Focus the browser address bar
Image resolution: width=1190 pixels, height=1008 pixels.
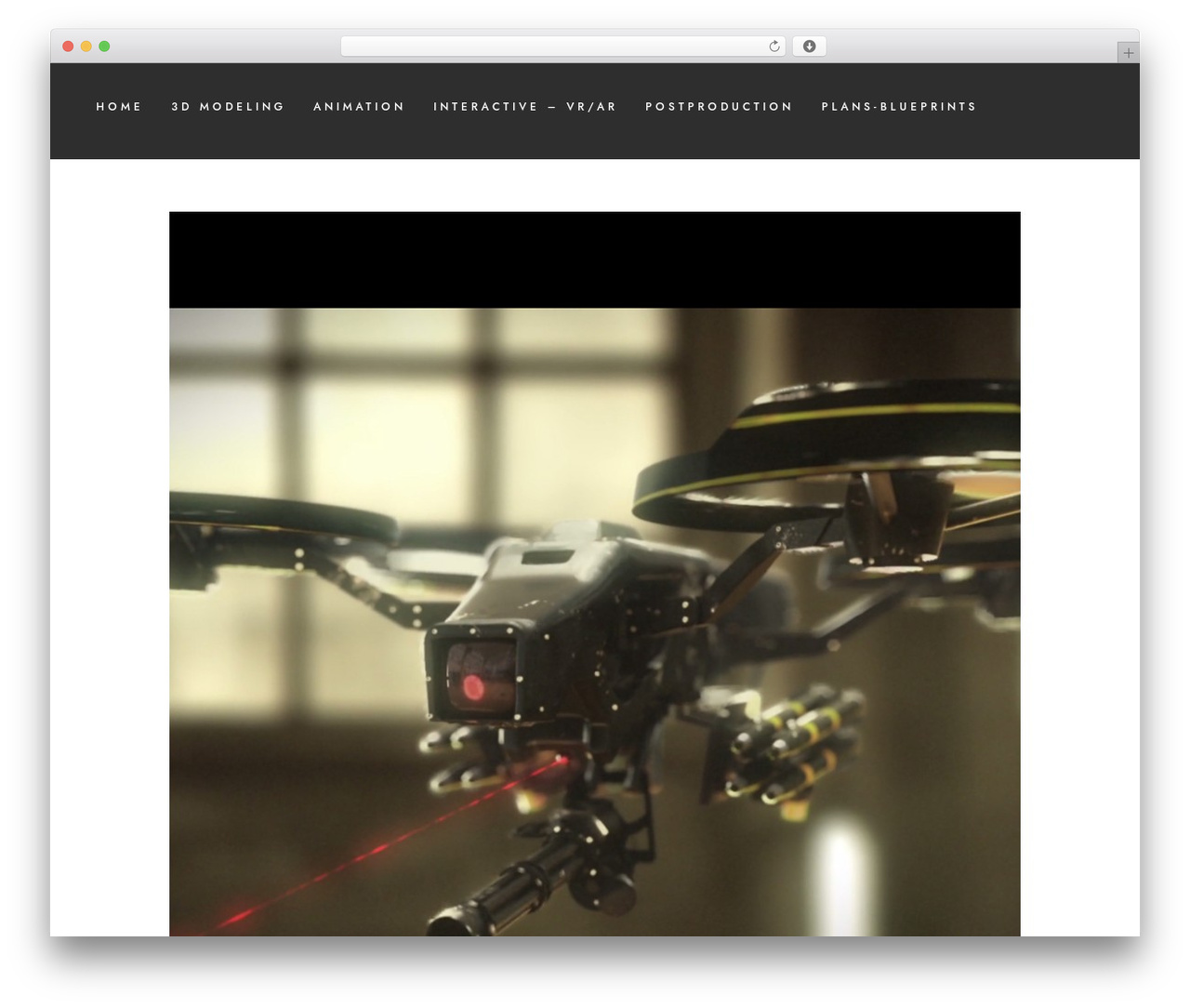click(562, 46)
